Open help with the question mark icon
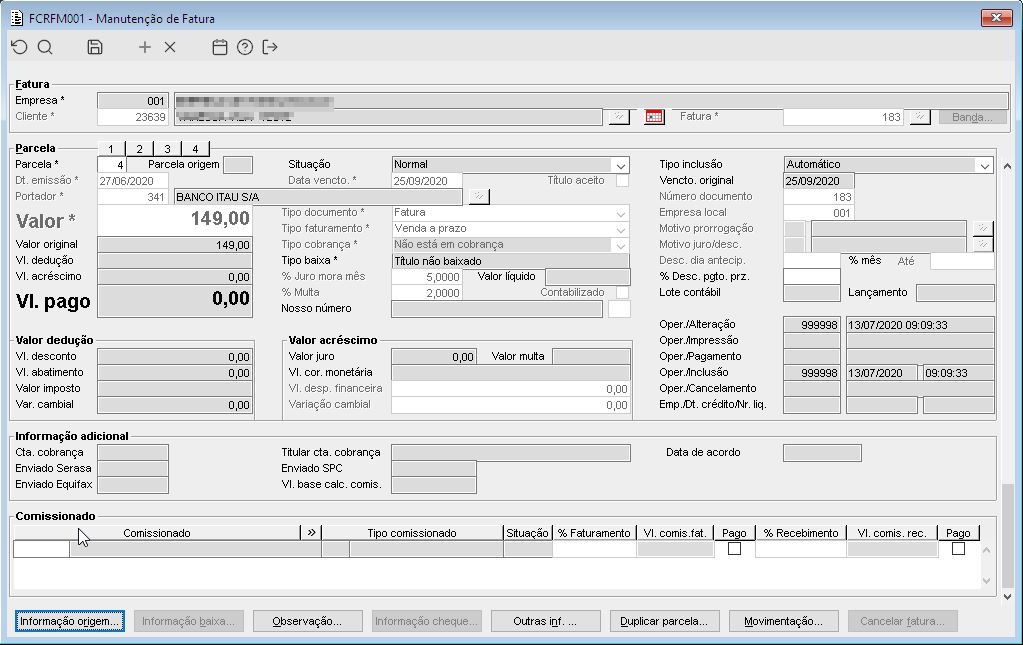This screenshot has width=1023, height=645. pos(245,47)
